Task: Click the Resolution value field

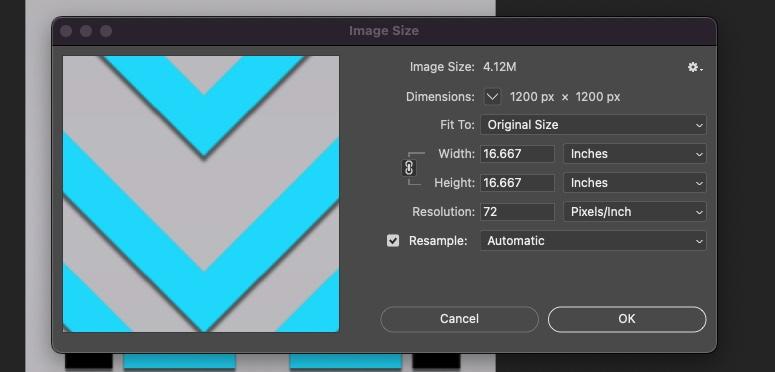Action: click(x=517, y=212)
